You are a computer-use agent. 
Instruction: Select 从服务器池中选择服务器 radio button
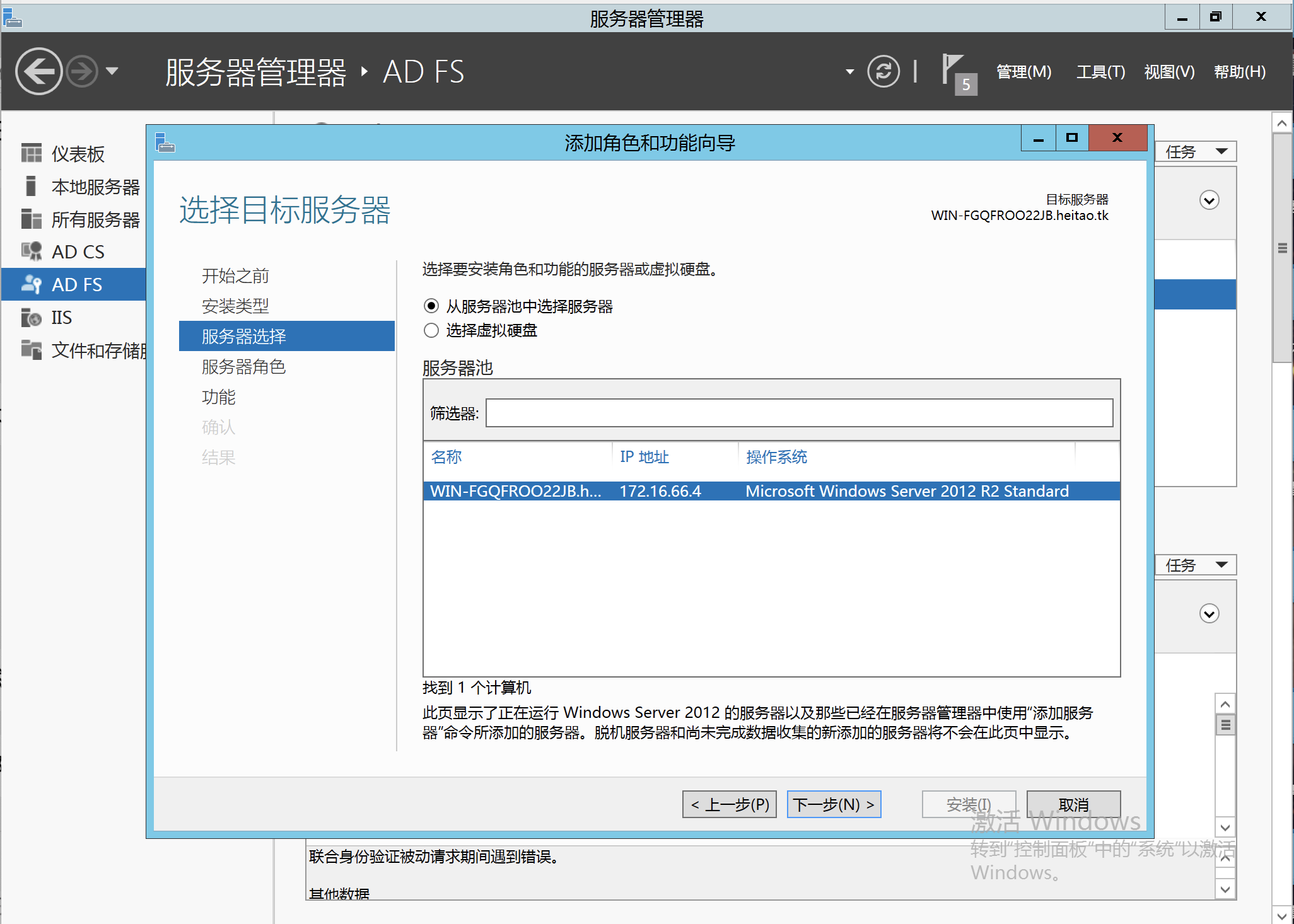click(x=431, y=306)
